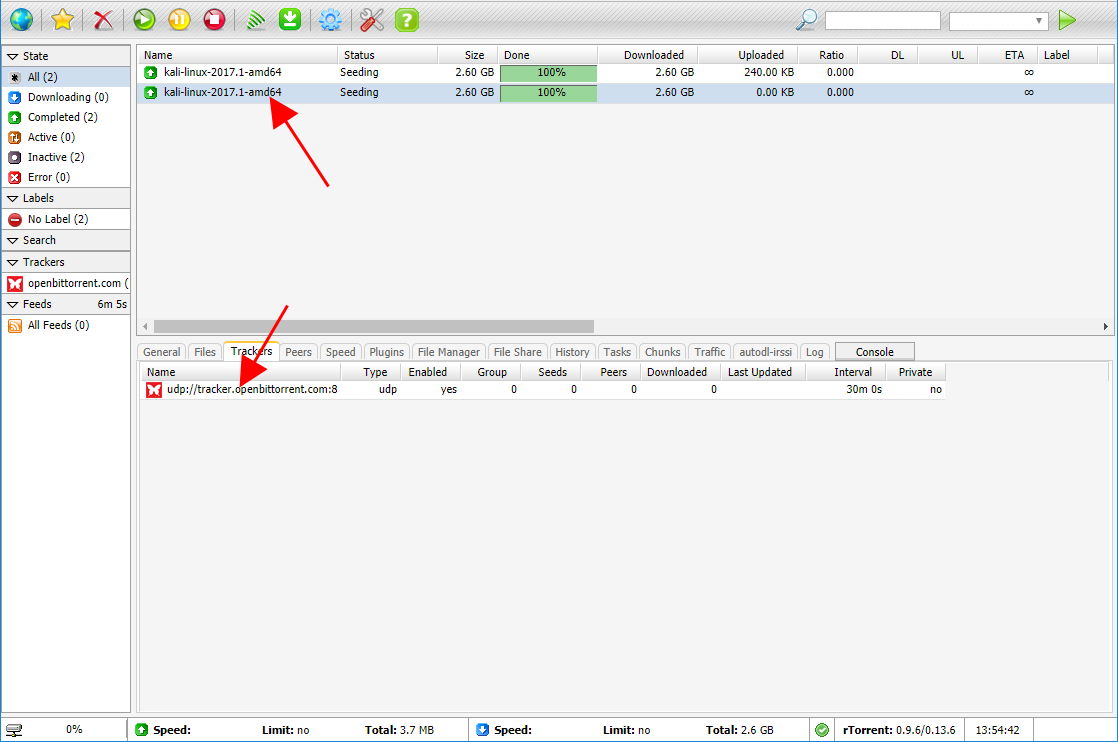The width and height of the screenshot is (1118, 742).
Task: Collapse the Trackers section
Action: coord(66,262)
